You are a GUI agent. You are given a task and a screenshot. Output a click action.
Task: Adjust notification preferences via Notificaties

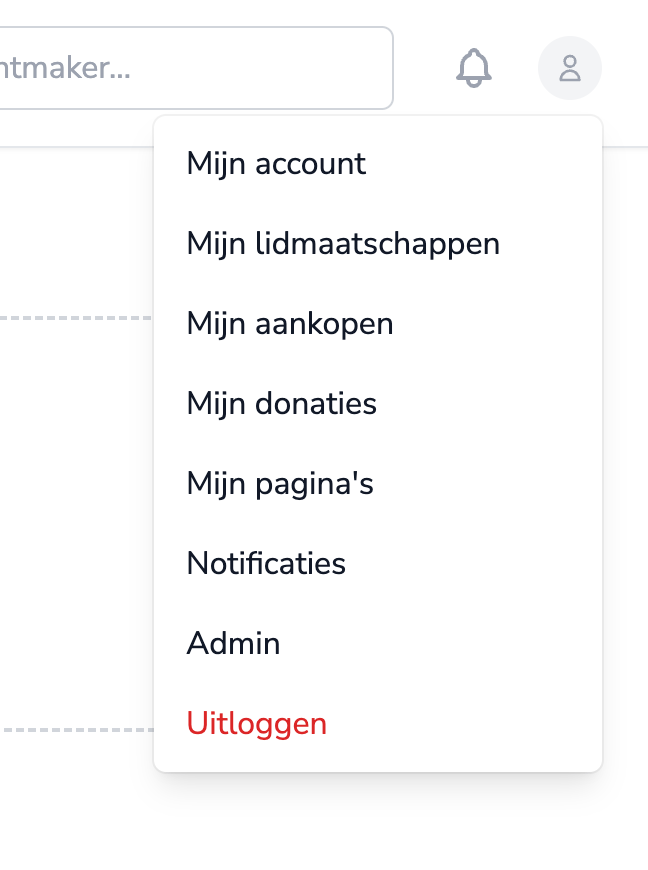click(x=378, y=563)
